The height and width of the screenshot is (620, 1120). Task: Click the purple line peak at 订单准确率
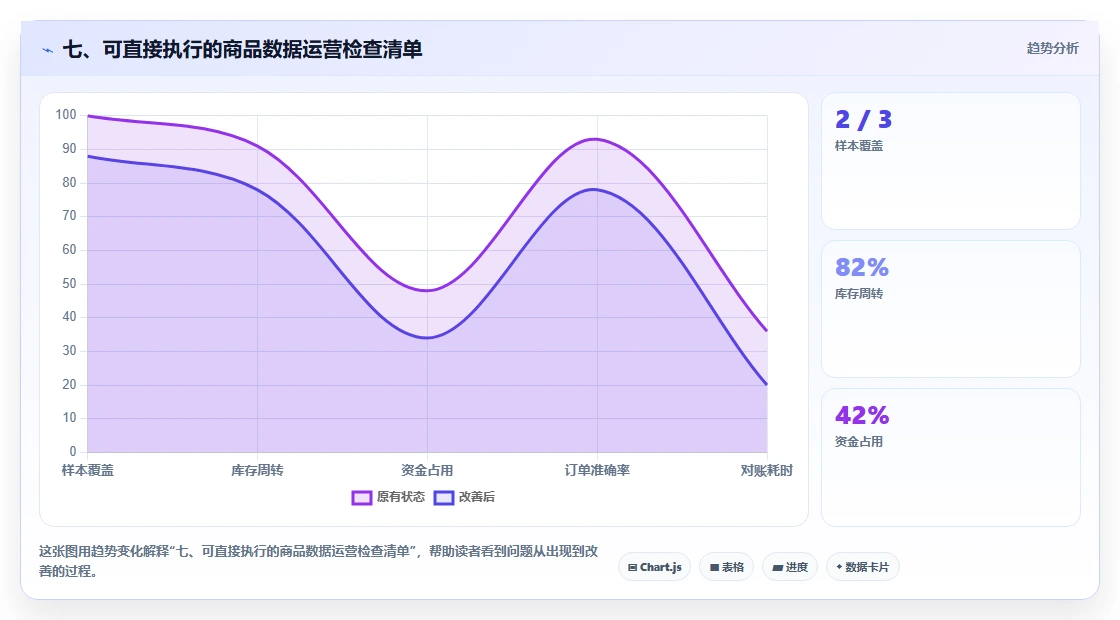pos(596,139)
